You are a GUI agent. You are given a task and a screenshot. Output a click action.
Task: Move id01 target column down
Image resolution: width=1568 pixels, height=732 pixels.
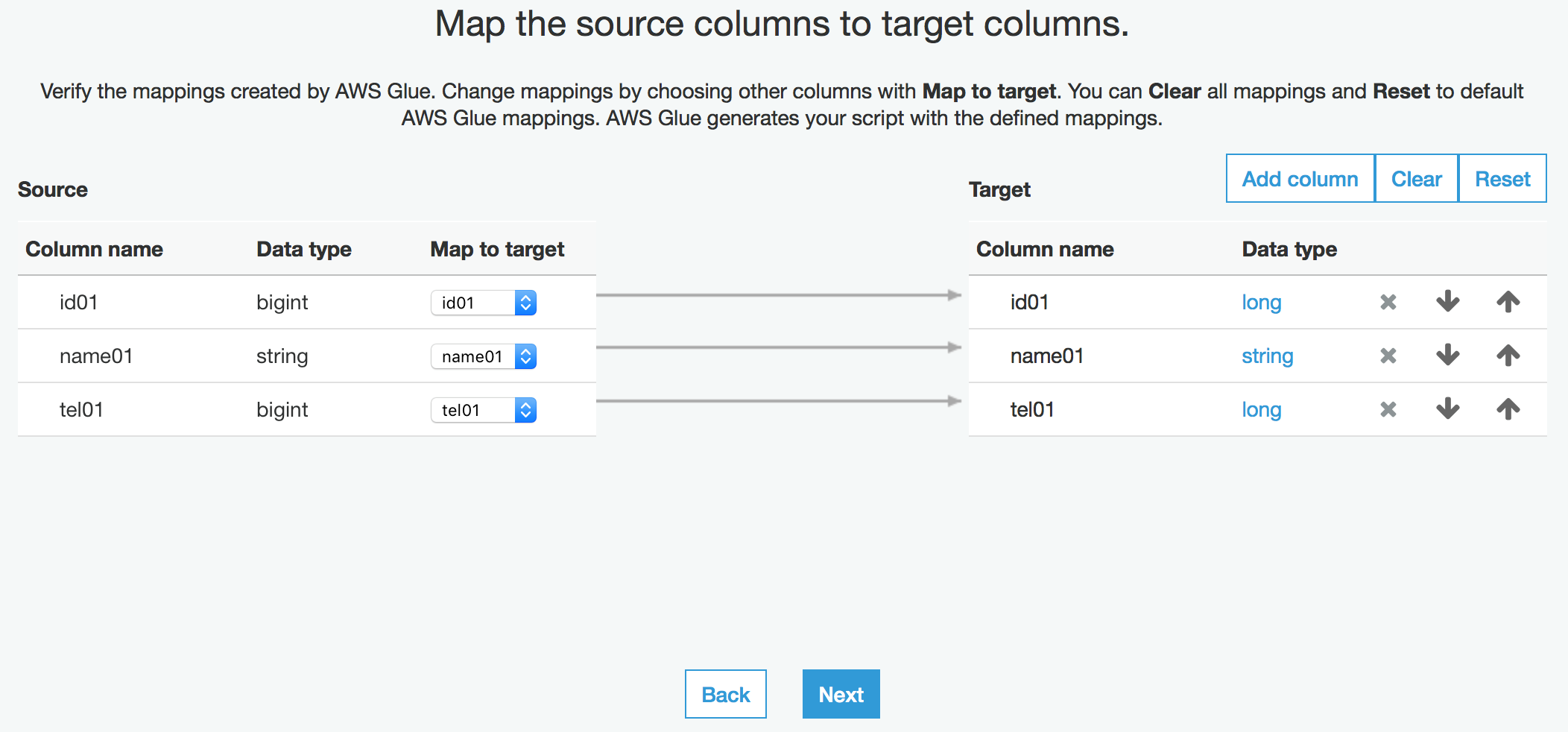tap(1447, 302)
